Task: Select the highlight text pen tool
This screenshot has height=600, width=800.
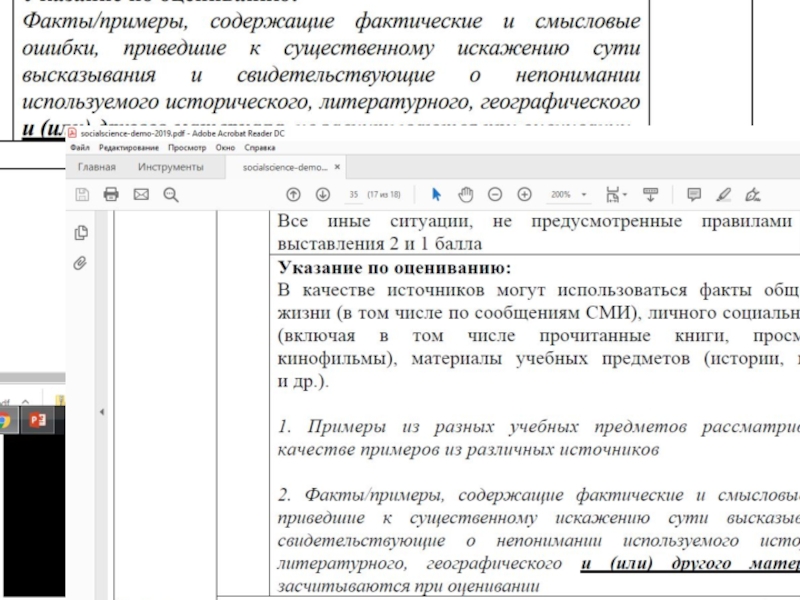Action: point(724,194)
